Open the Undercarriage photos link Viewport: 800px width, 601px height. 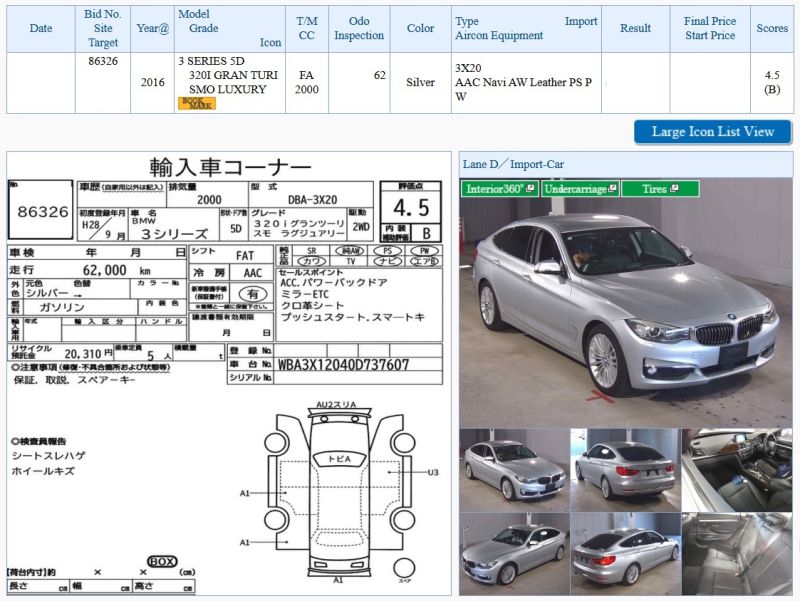(581, 189)
